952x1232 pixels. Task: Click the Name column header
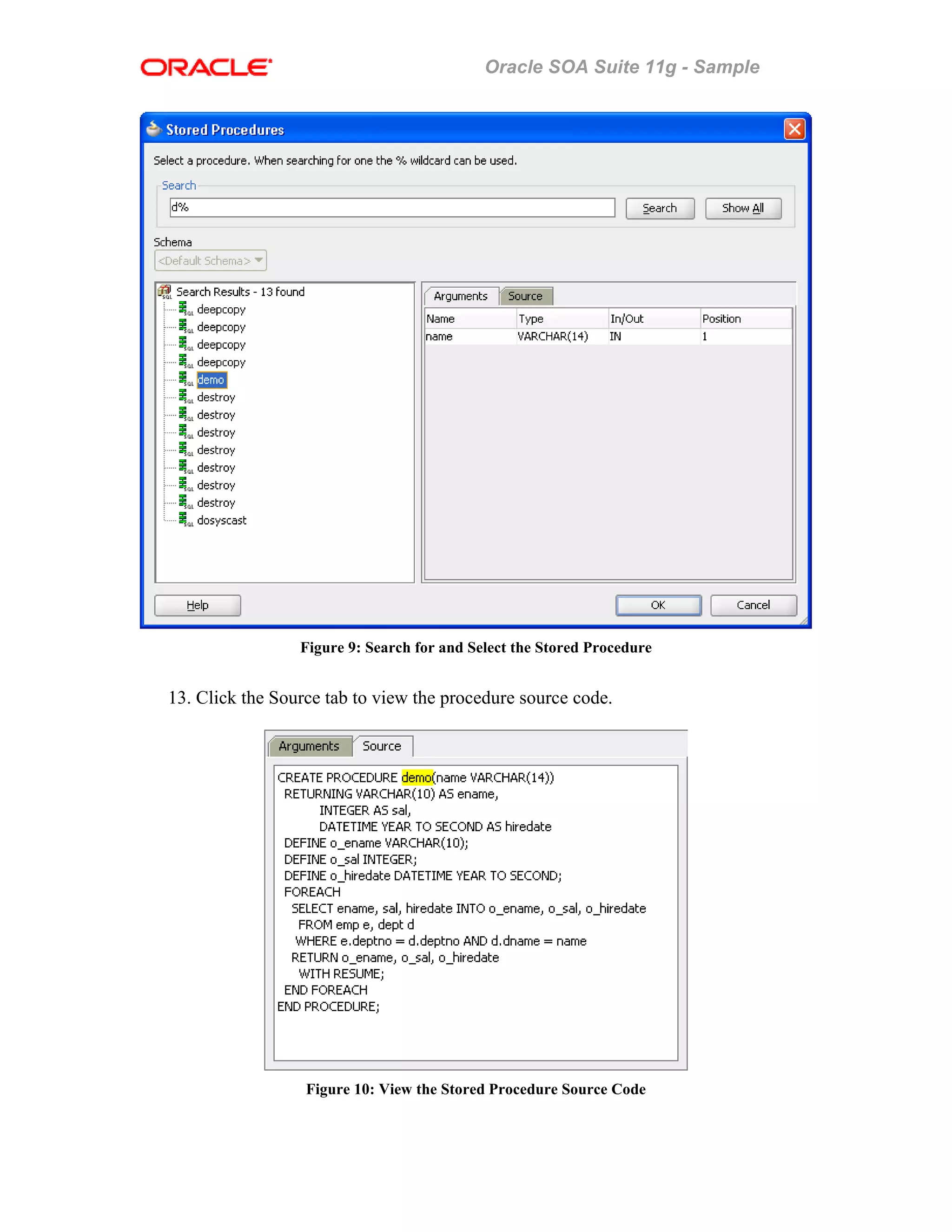pos(470,319)
